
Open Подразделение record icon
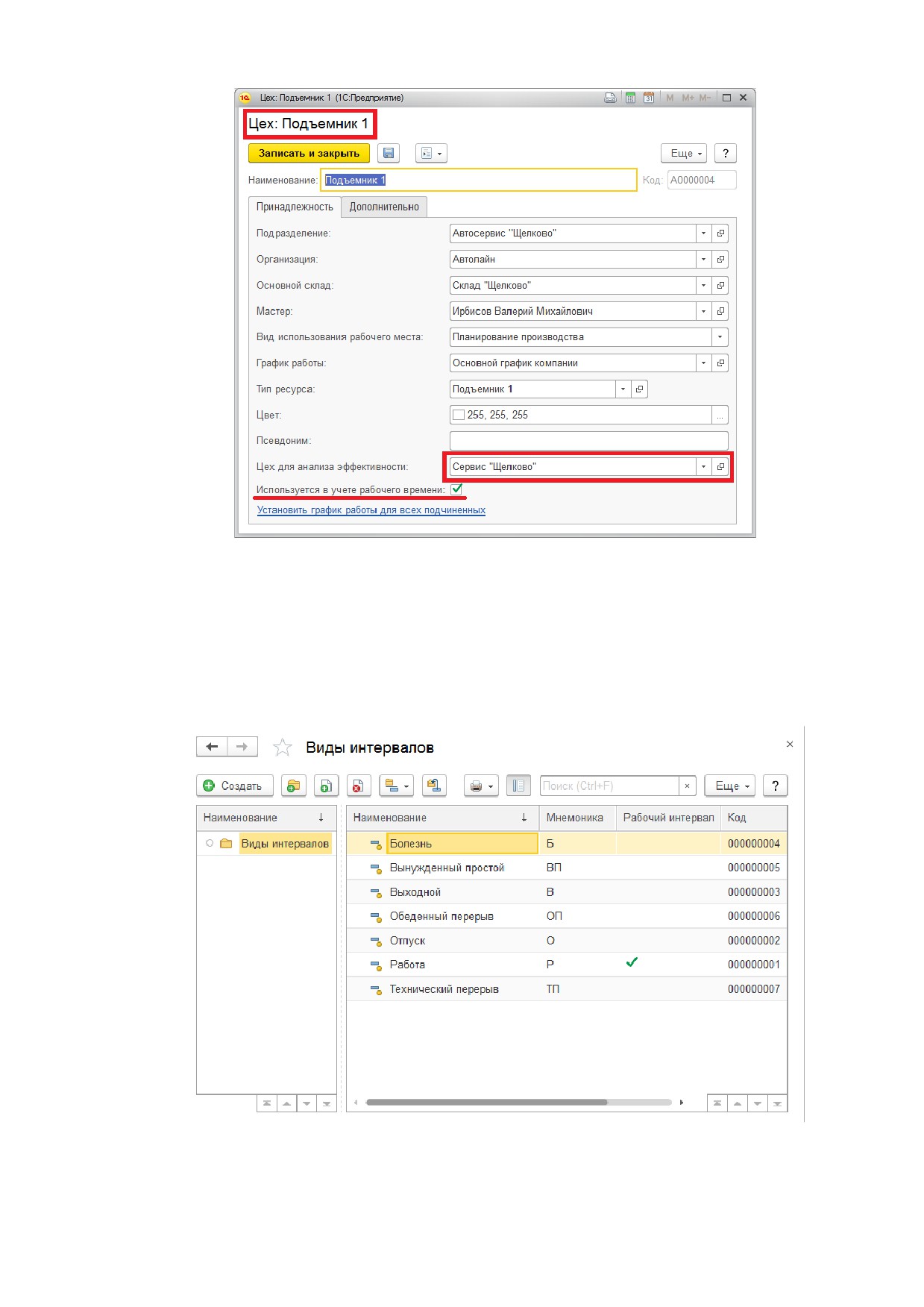pyautogui.click(x=720, y=233)
